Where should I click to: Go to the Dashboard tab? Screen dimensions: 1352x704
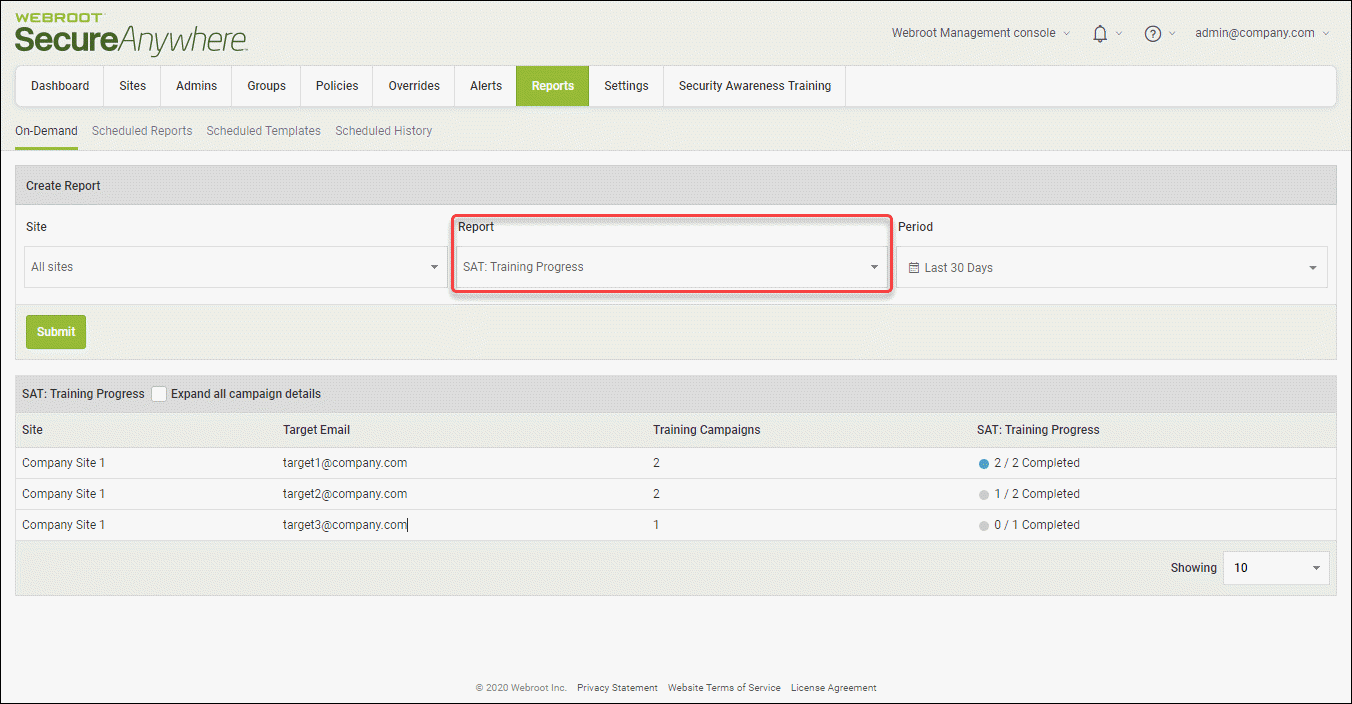60,86
